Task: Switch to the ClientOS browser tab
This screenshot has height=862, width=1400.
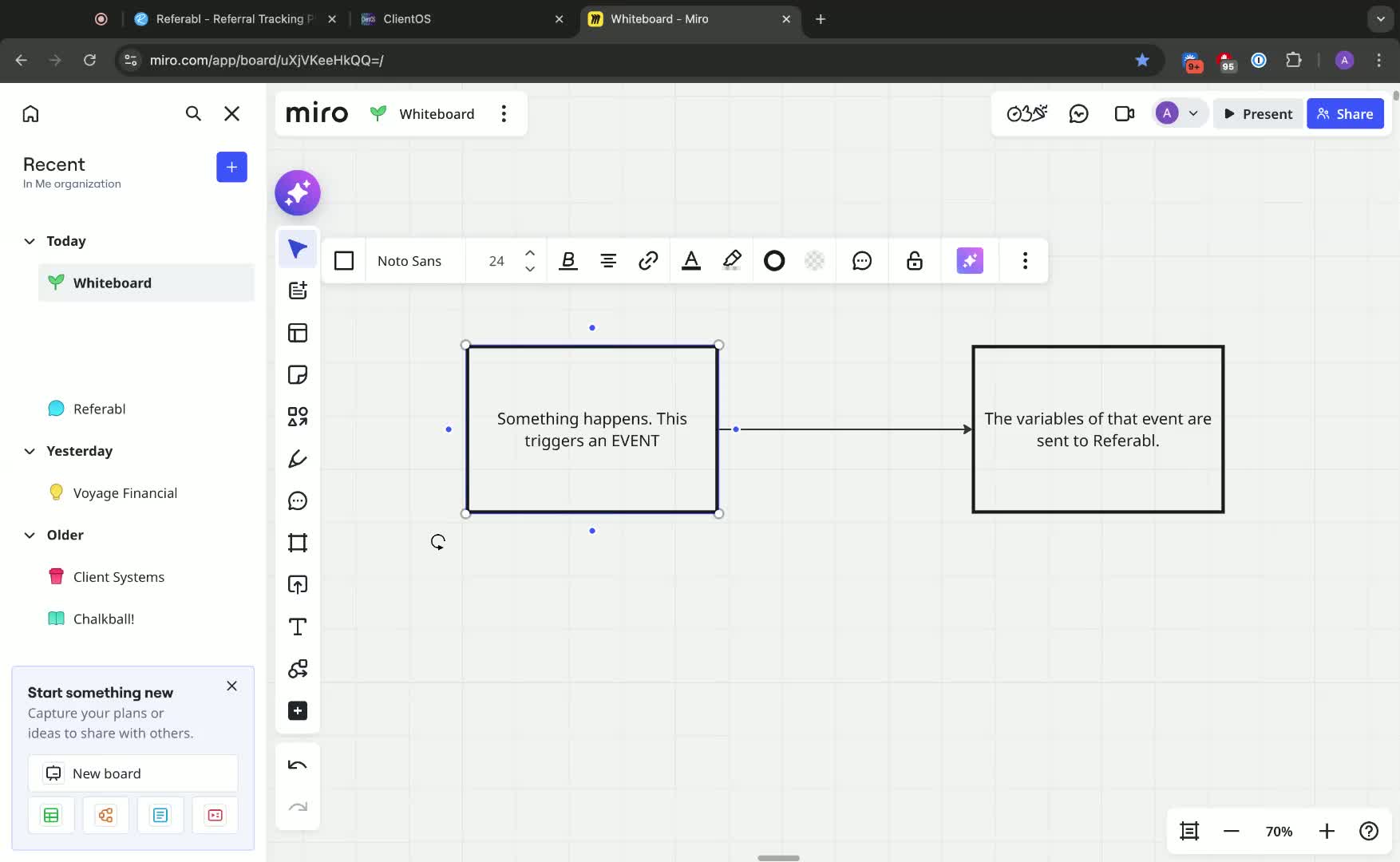Action: pos(407,19)
